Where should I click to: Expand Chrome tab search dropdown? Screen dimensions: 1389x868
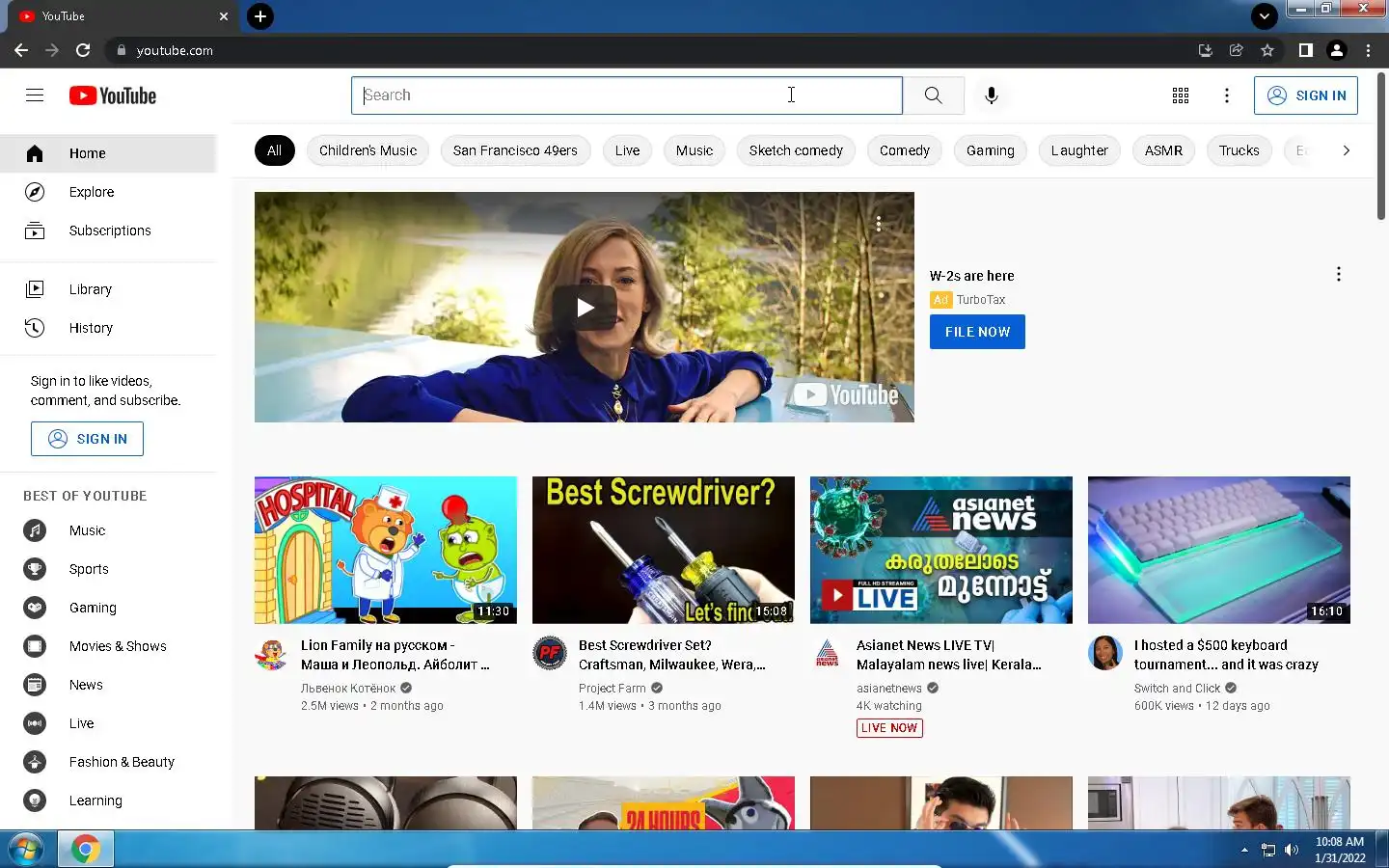click(x=1264, y=16)
